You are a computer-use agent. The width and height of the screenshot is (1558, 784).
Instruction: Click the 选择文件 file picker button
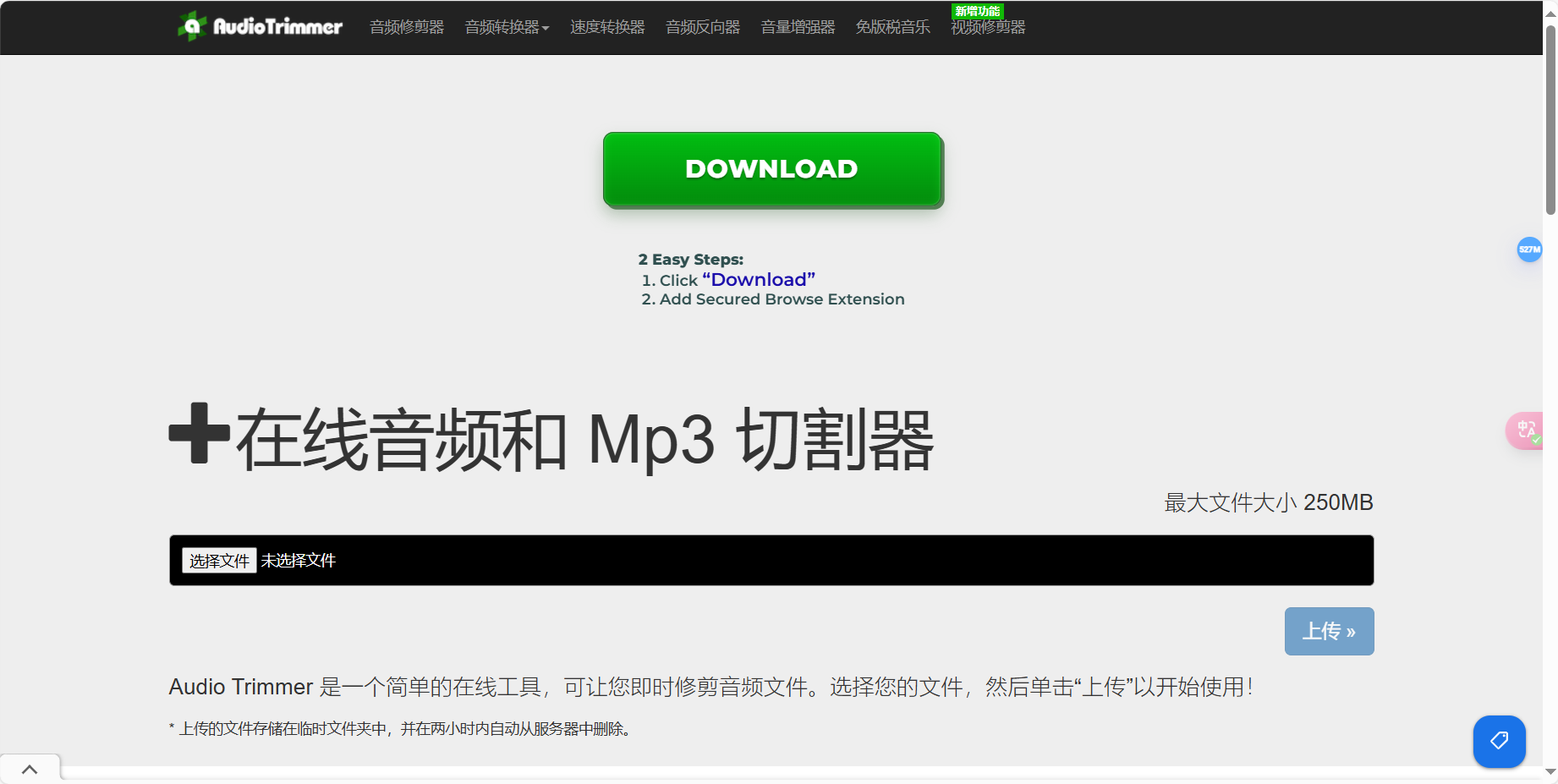pyautogui.click(x=219, y=560)
